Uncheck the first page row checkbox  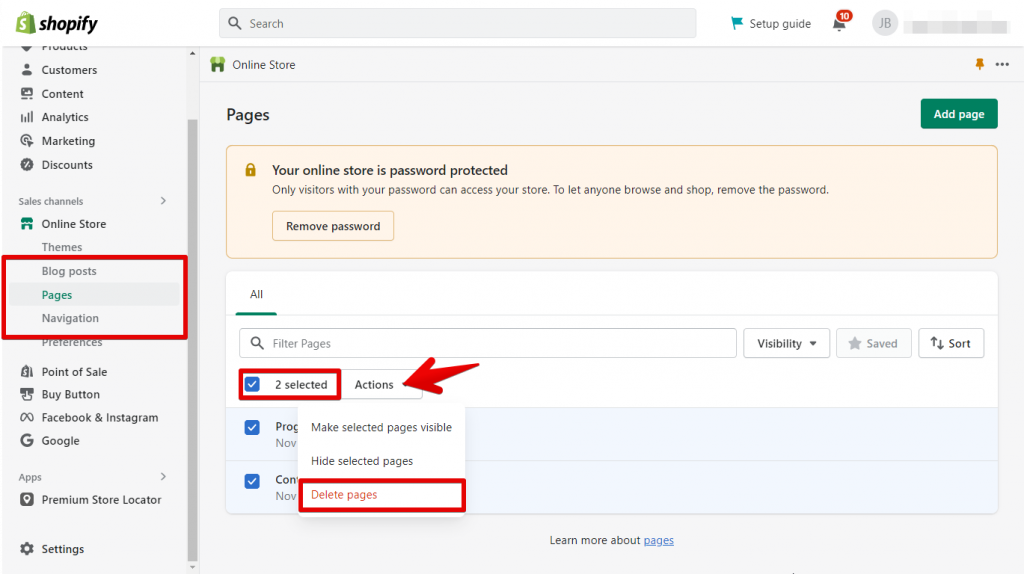[x=253, y=427]
